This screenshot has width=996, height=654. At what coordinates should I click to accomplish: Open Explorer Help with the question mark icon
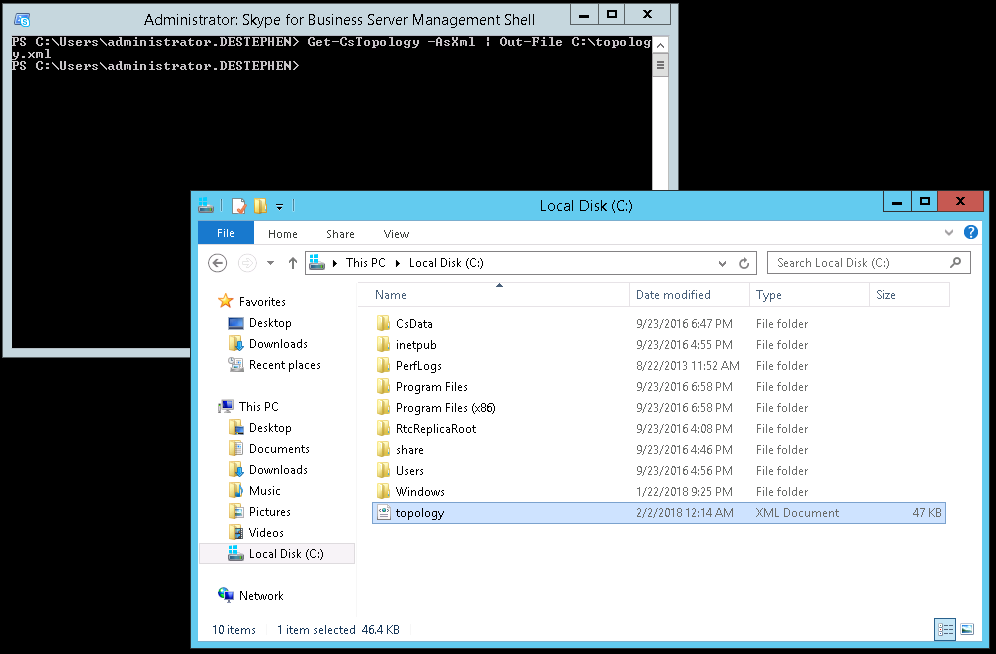coord(971,232)
